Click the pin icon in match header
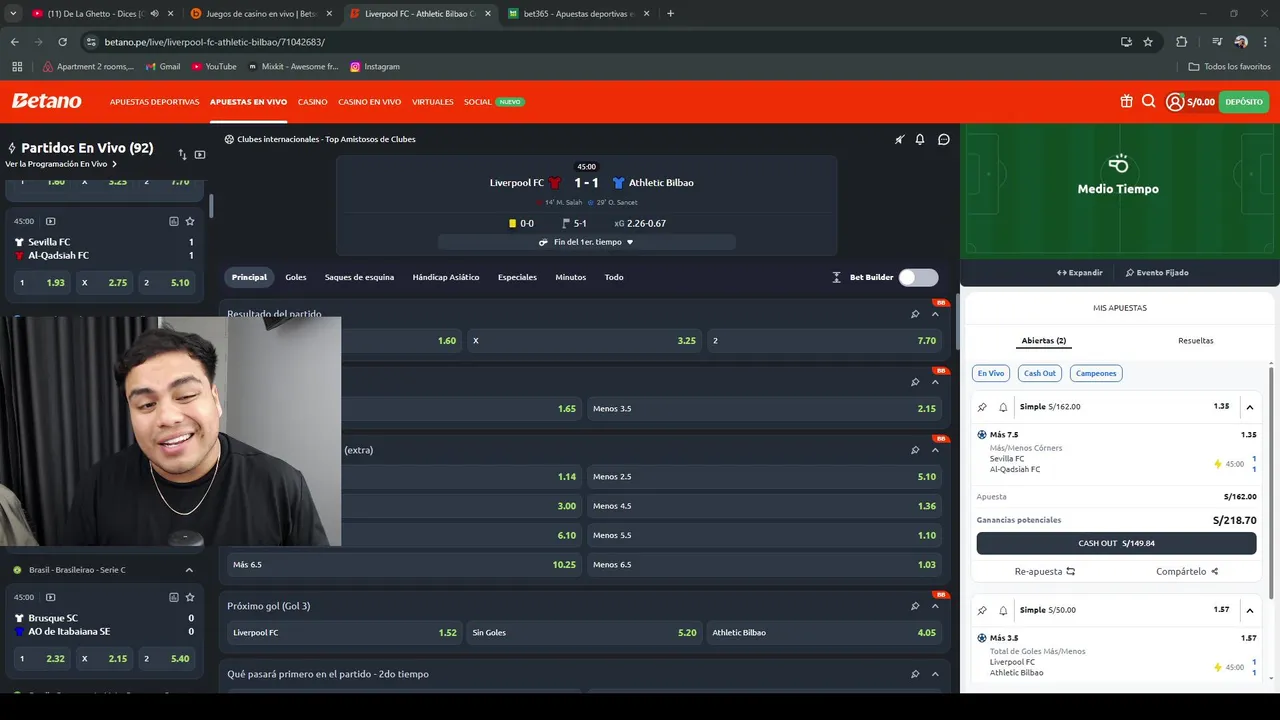 point(899,139)
